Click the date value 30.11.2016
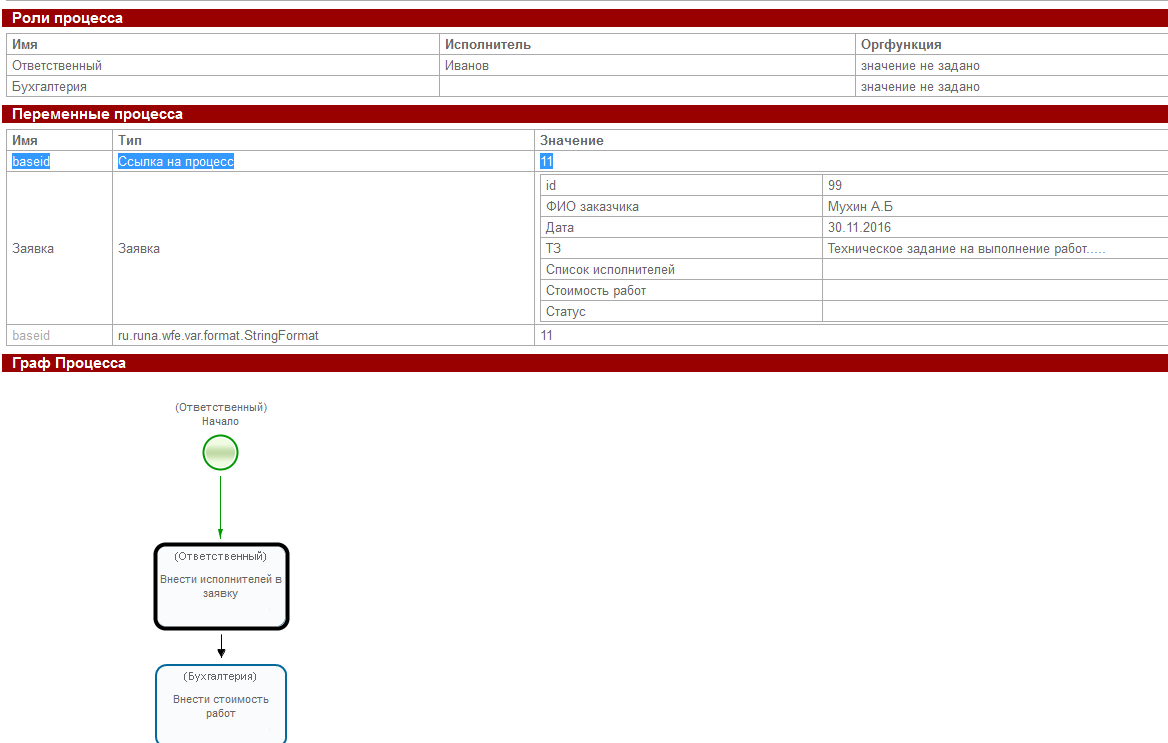 (860, 227)
